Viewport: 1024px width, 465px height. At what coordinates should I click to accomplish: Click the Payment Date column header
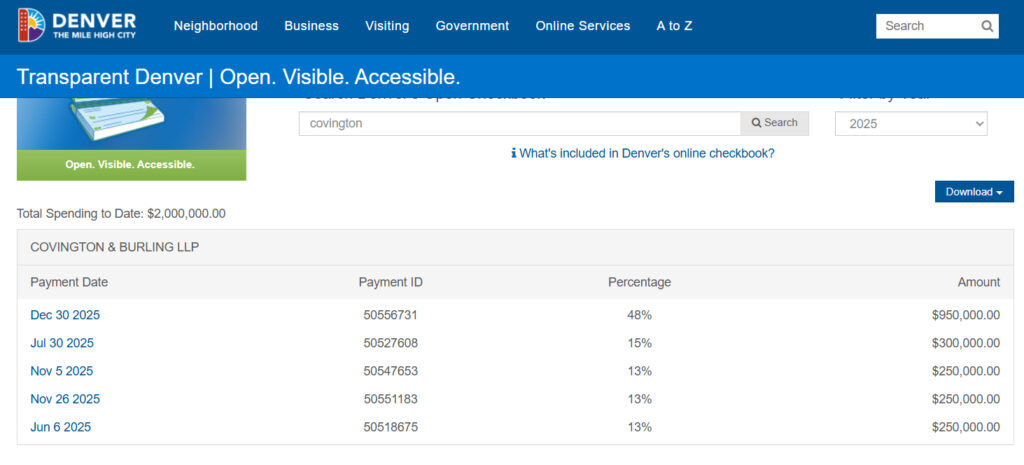[x=69, y=282]
